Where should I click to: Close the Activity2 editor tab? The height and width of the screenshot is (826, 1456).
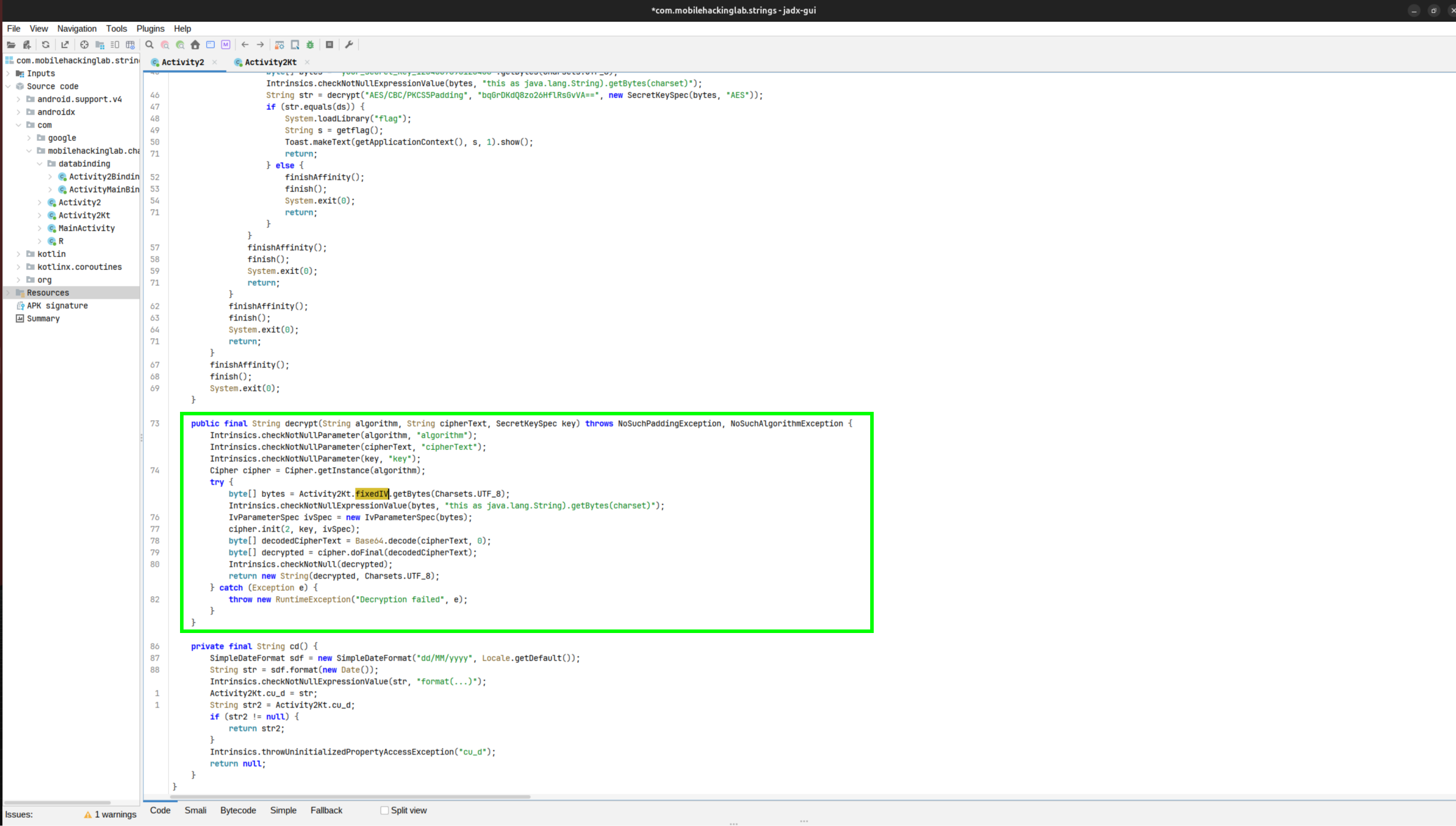click(215, 62)
